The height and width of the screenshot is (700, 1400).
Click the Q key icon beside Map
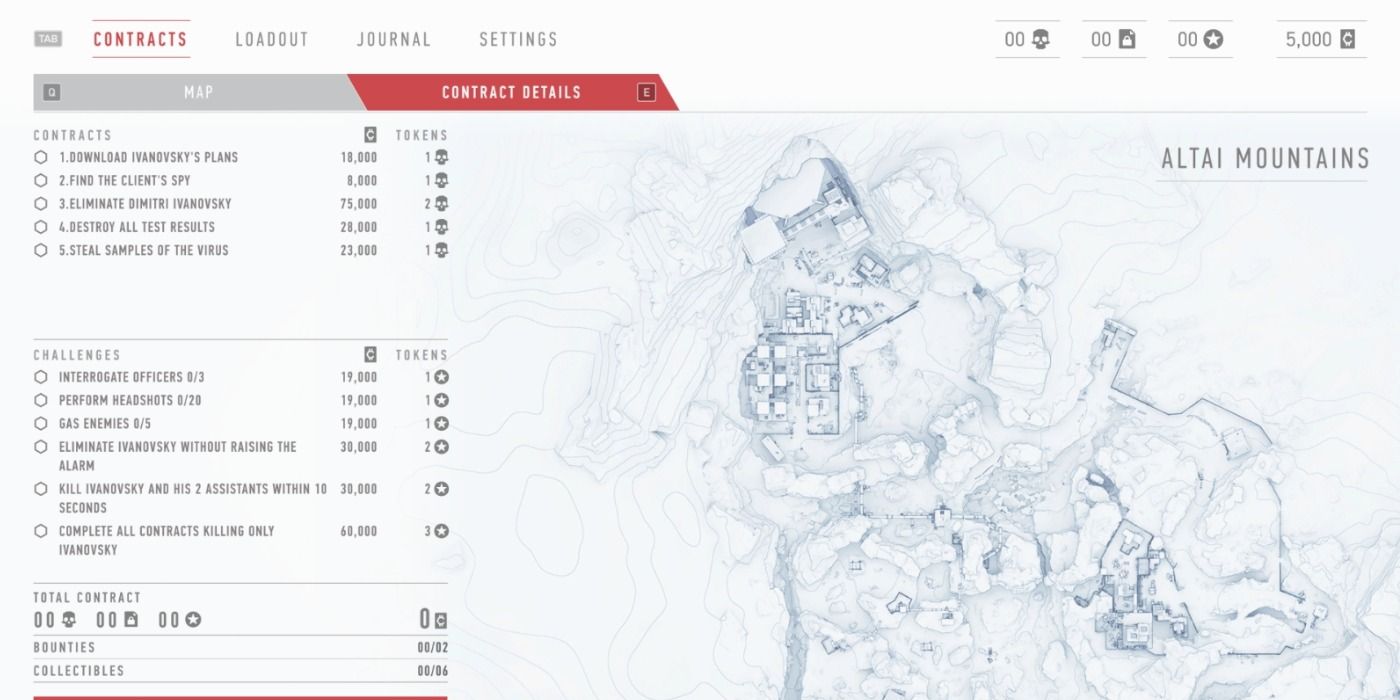[x=52, y=92]
